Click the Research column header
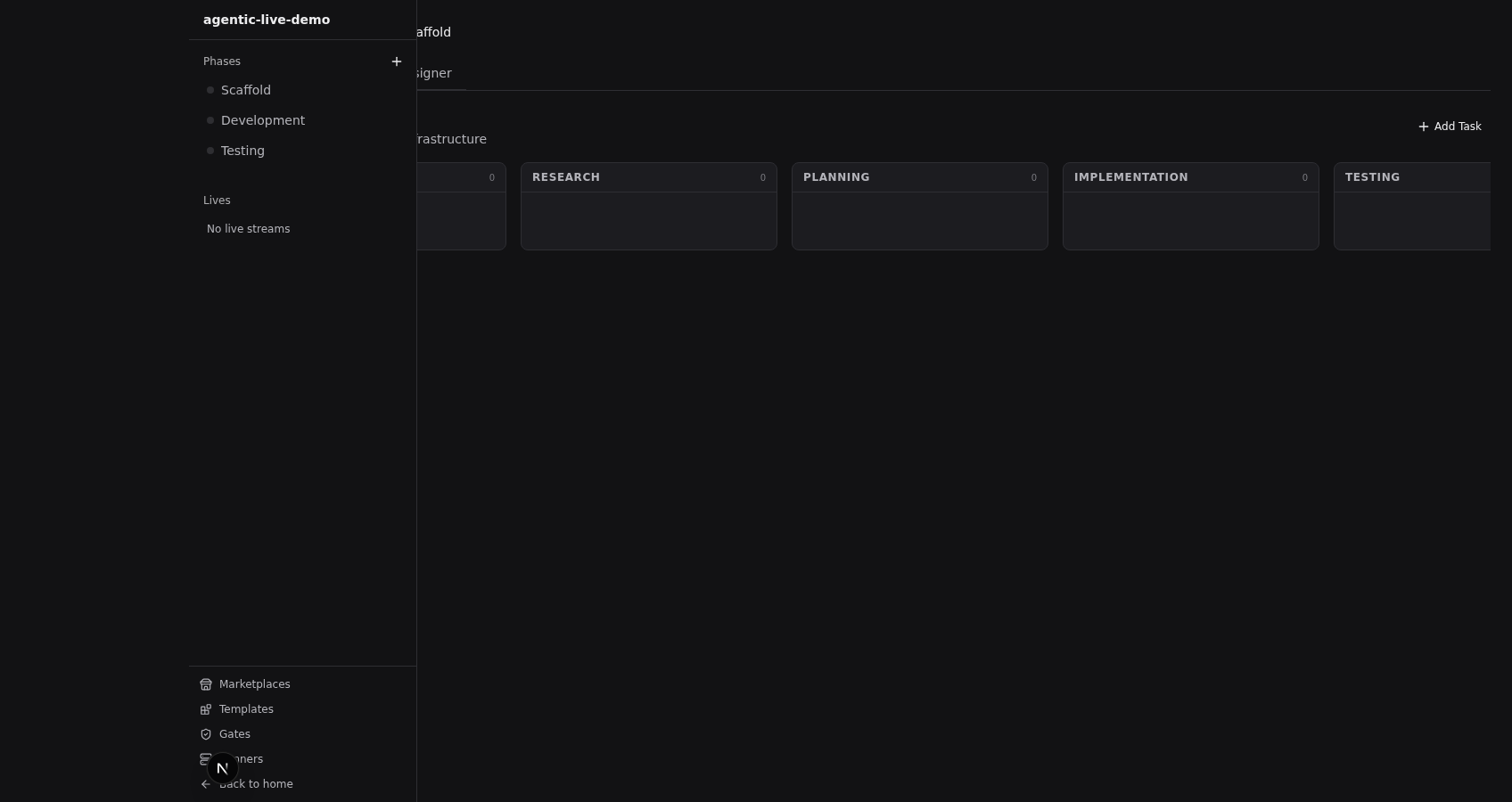The height and width of the screenshot is (802, 1512). pos(566,177)
